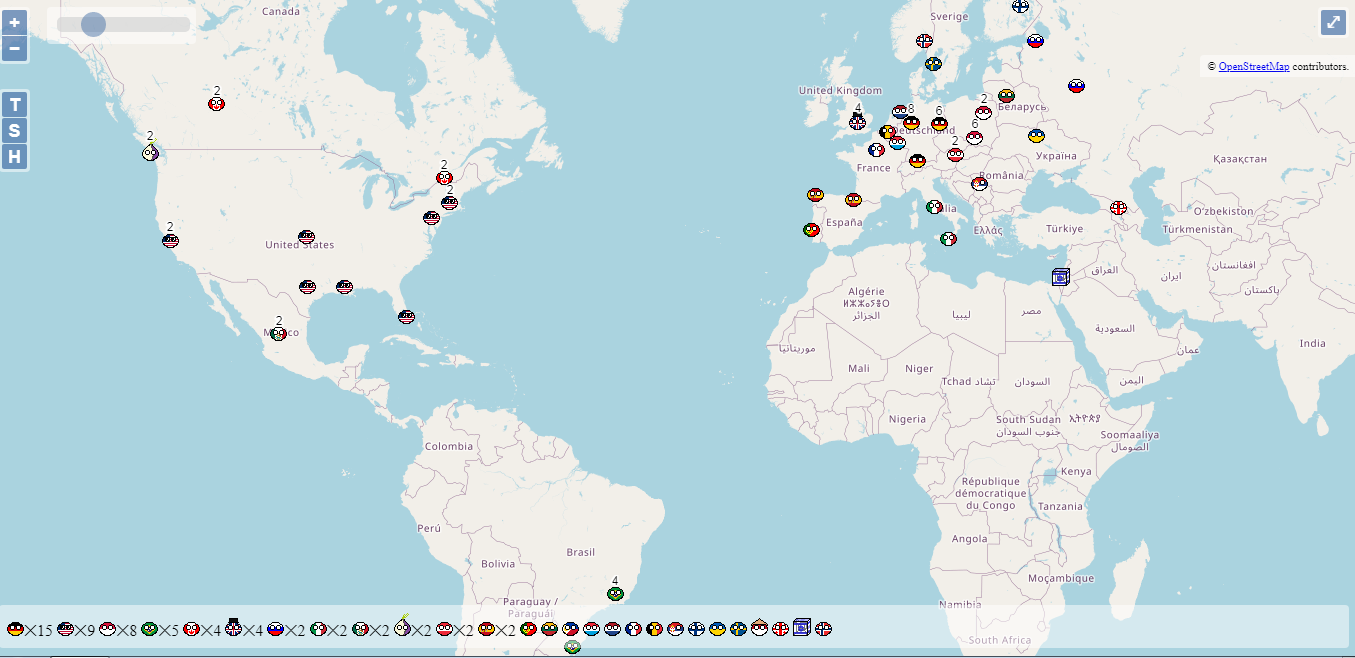Click Israel cube in the legend
1355x658 pixels.
click(801, 627)
